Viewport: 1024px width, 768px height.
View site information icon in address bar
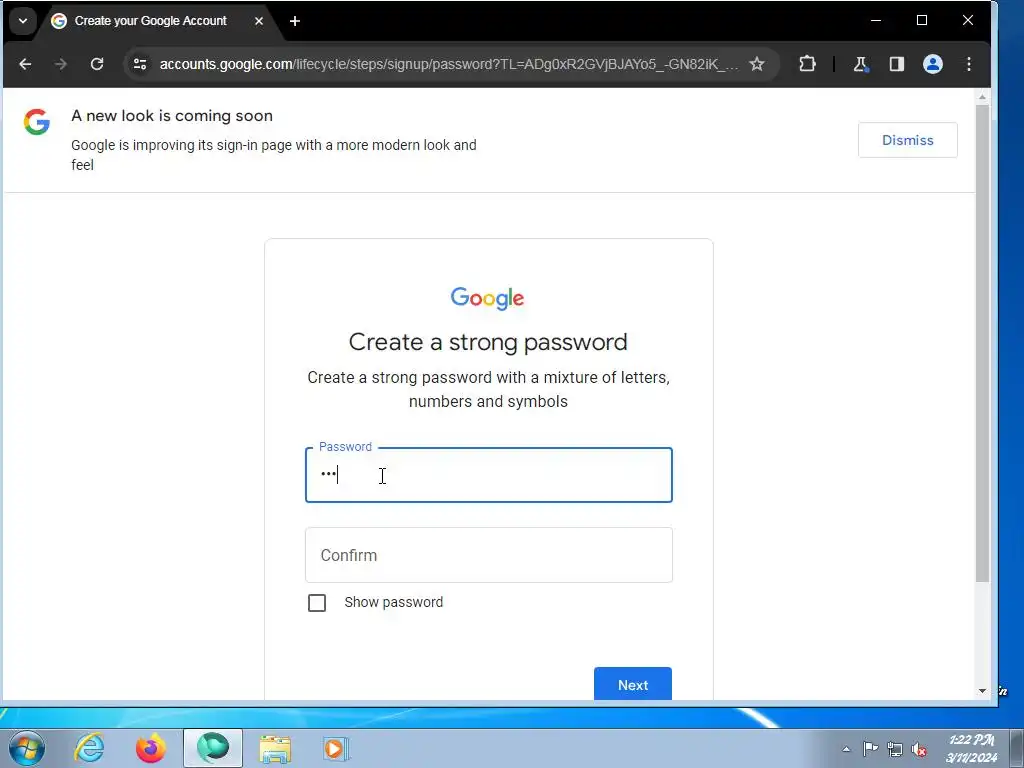coord(140,64)
